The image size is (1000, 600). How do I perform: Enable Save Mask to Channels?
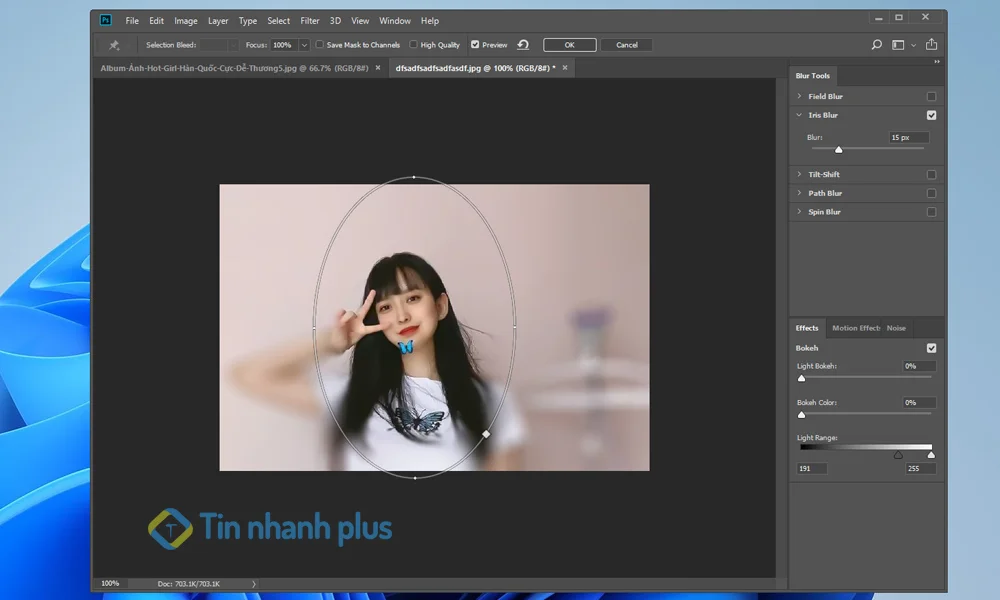pos(318,45)
